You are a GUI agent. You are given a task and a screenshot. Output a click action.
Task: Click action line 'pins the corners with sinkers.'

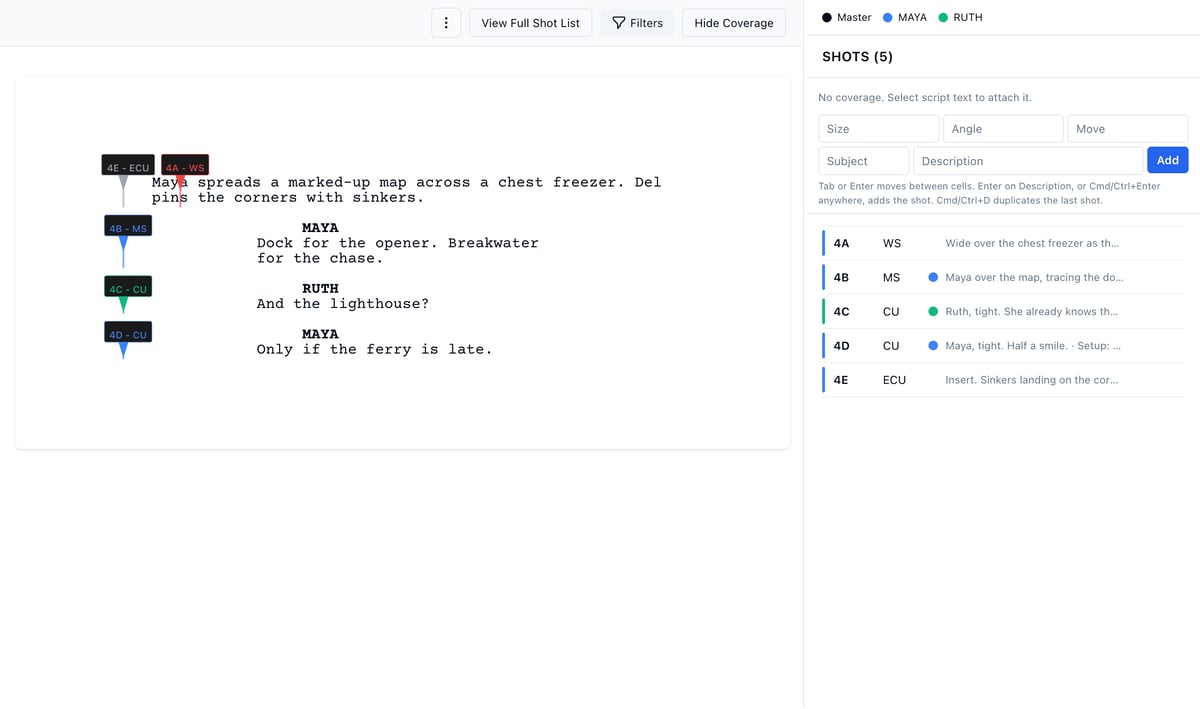click(x=288, y=198)
